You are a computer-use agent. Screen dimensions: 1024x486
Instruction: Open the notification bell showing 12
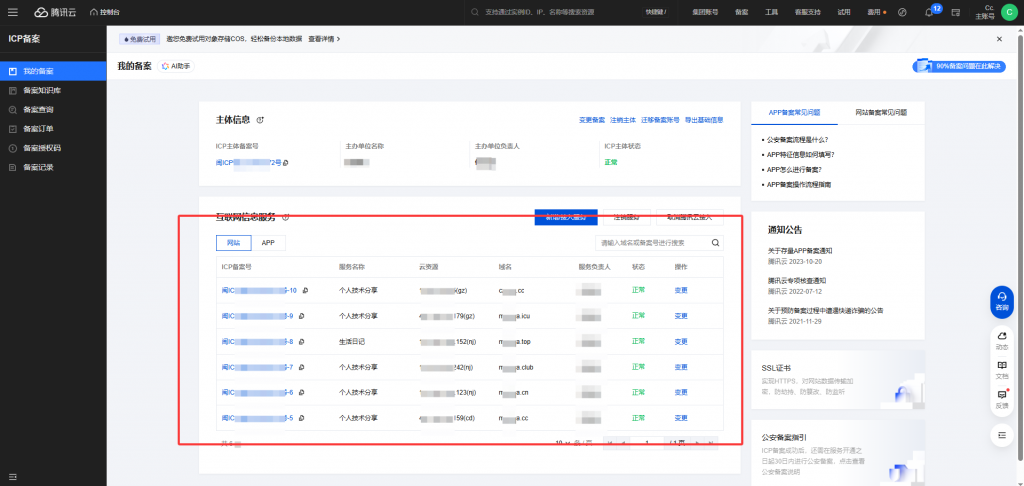(929, 12)
